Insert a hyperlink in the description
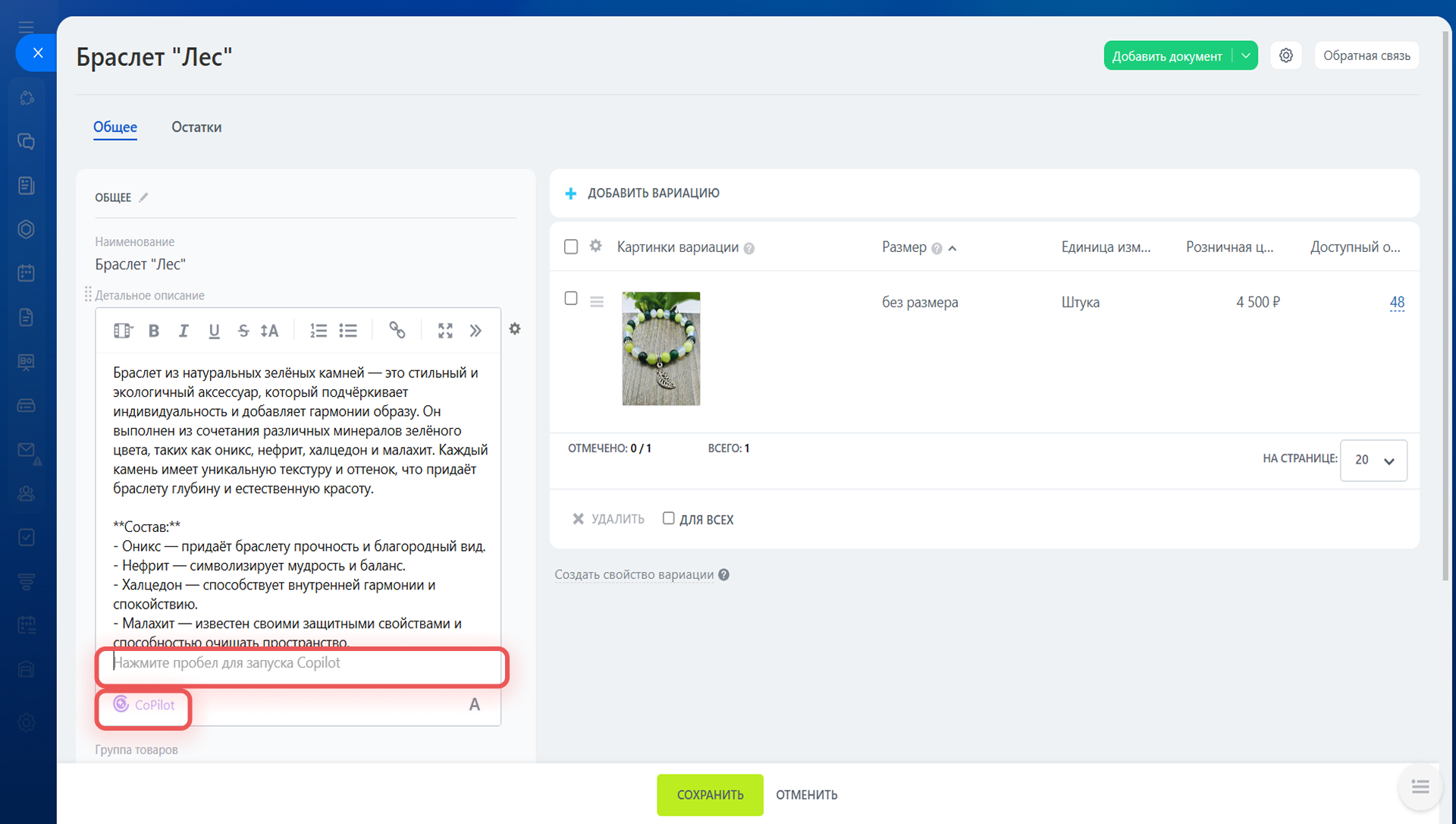Image resolution: width=1456 pixels, height=824 pixels. tap(397, 330)
